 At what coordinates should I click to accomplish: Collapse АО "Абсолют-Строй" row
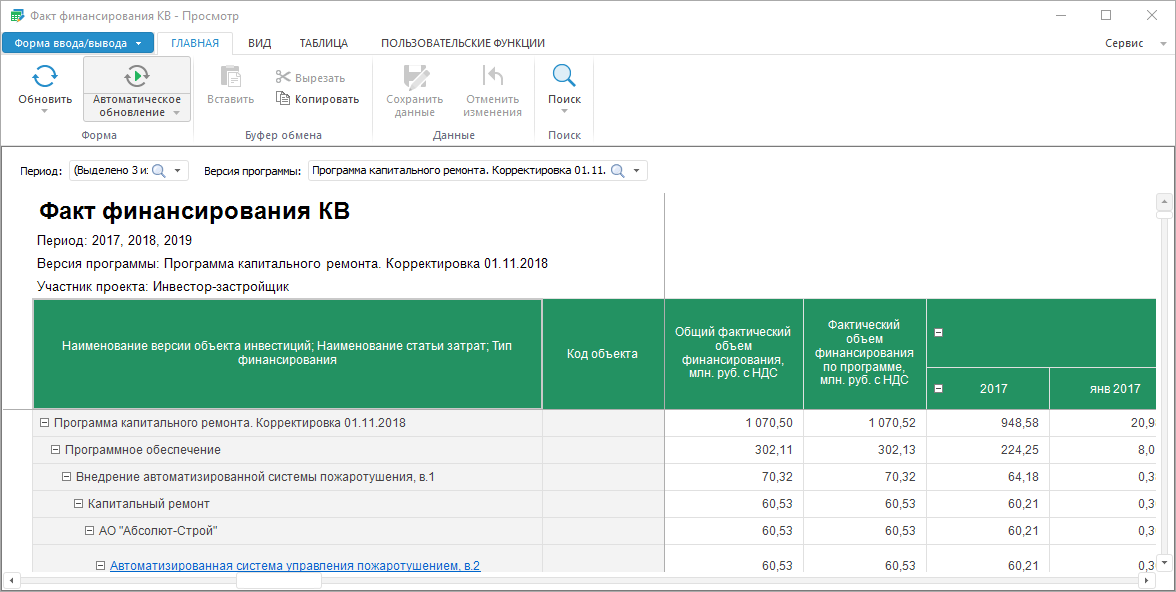(90, 531)
